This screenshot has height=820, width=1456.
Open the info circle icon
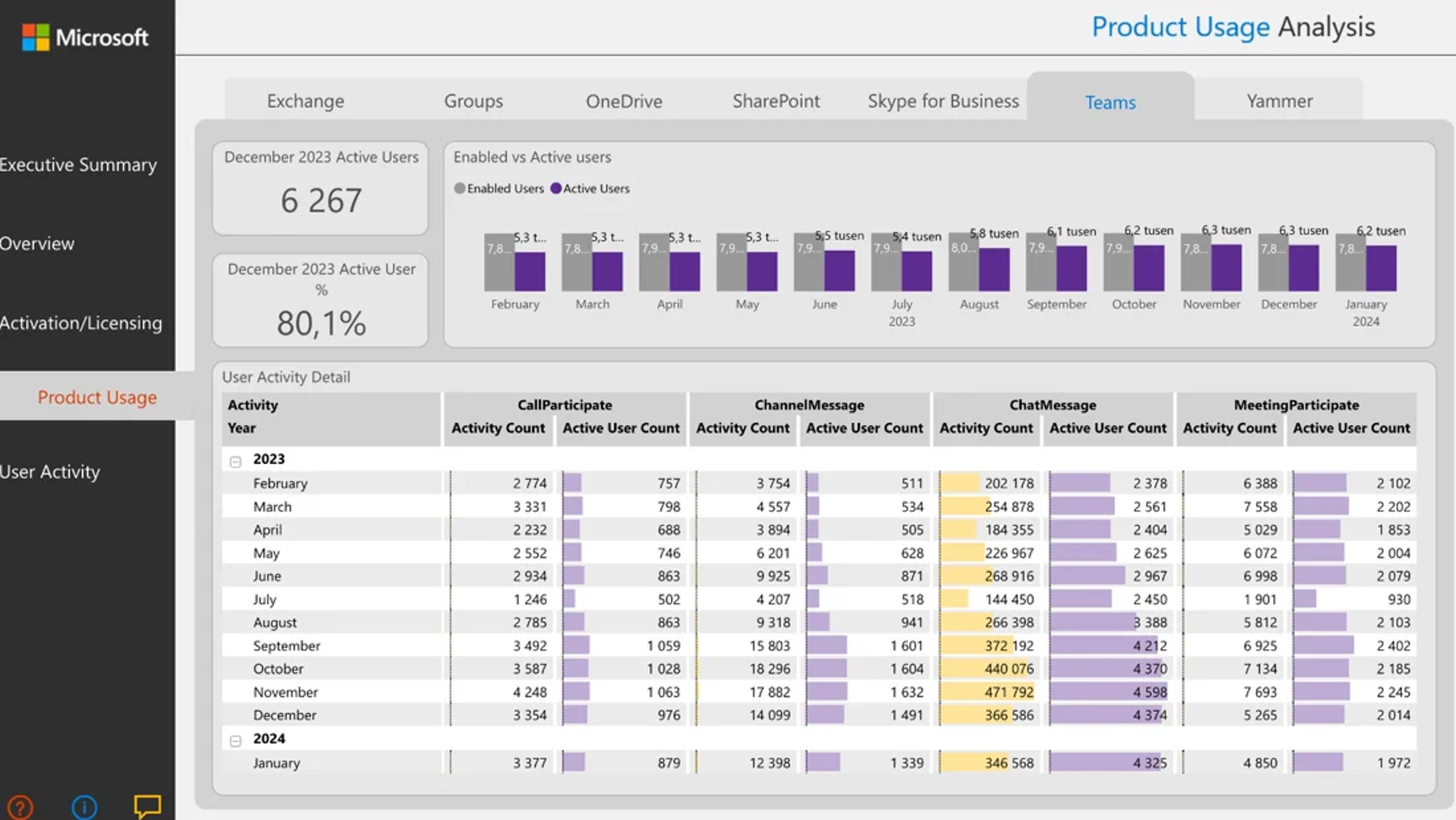(x=84, y=807)
